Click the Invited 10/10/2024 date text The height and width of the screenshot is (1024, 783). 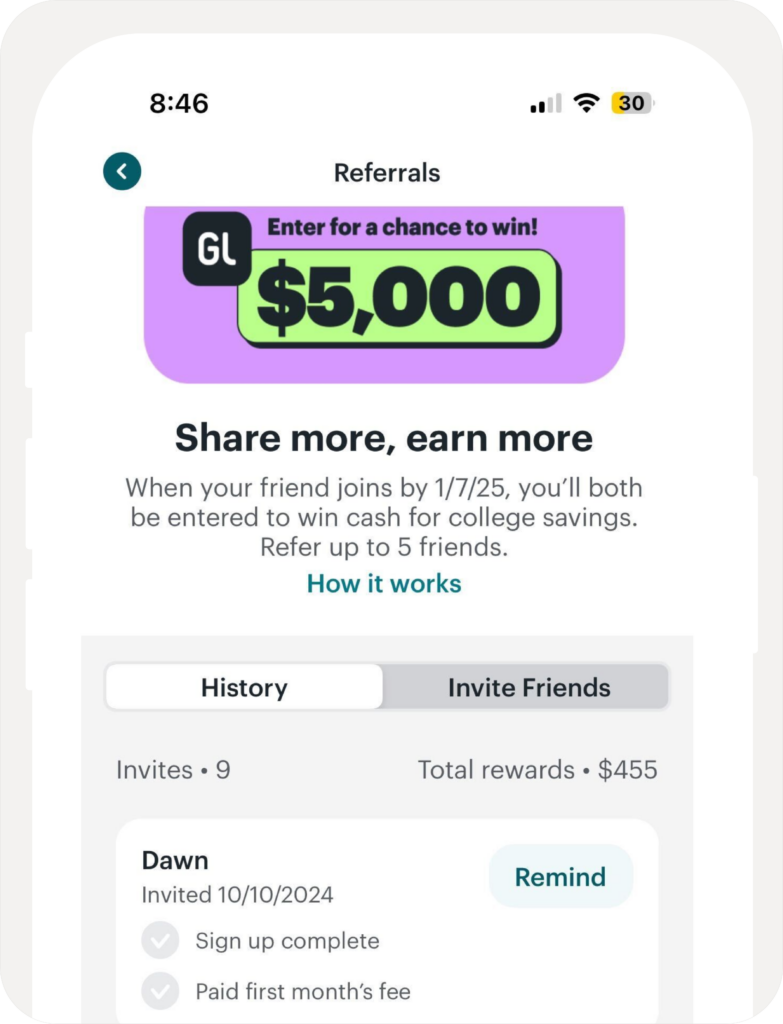click(x=237, y=894)
